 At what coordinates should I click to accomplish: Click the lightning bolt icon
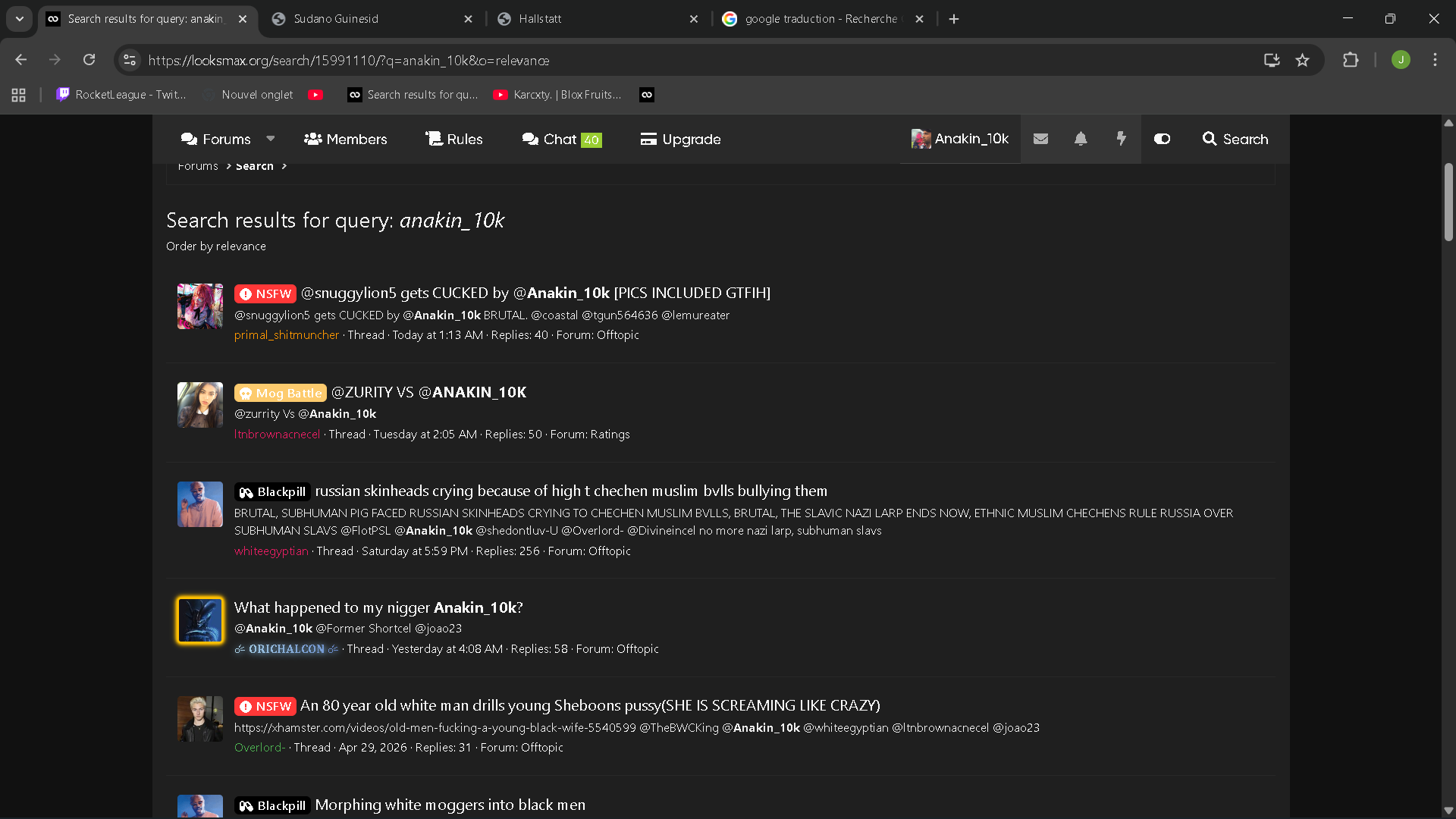pos(1121,139)
